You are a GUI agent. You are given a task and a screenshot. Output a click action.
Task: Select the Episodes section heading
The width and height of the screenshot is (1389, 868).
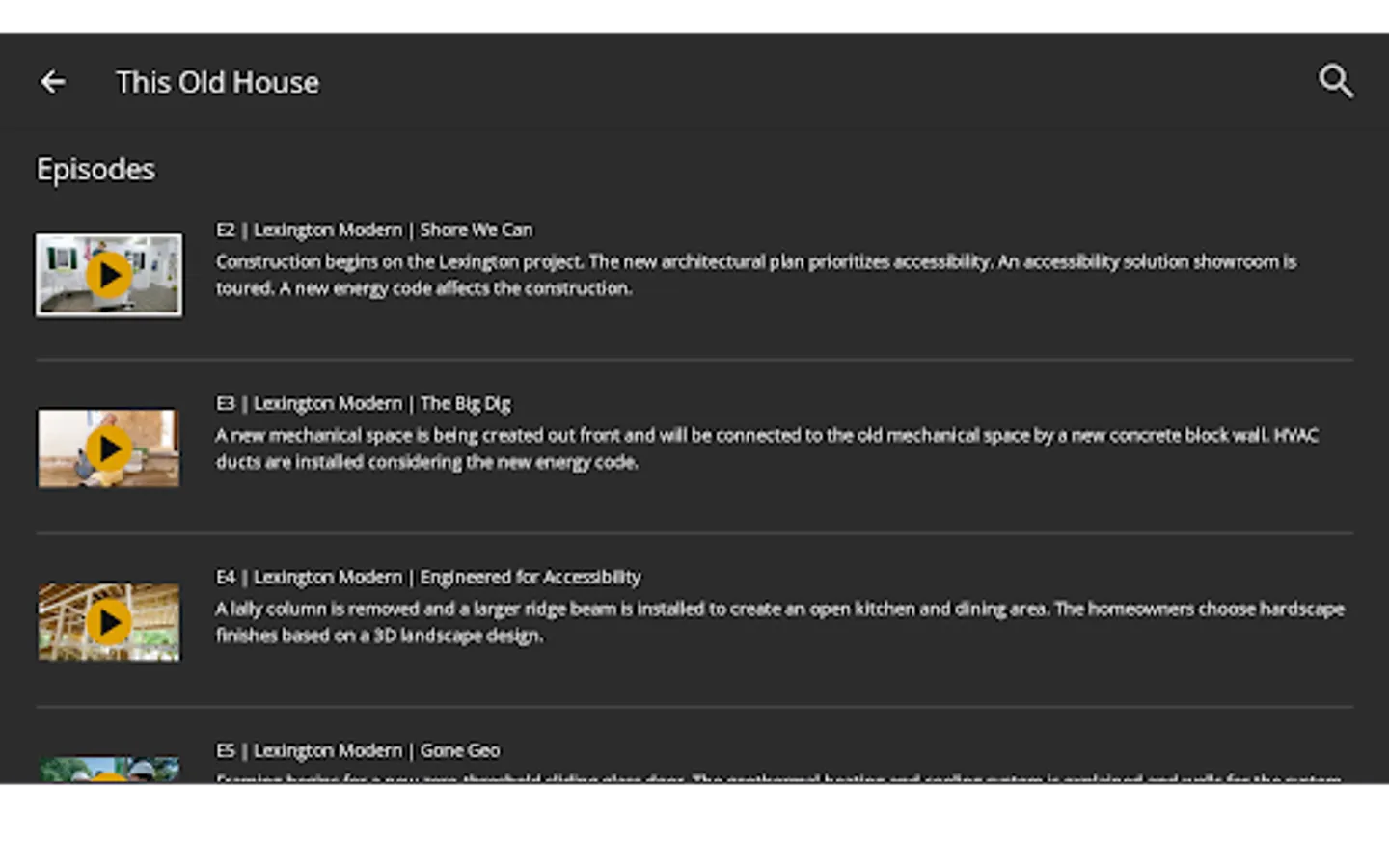click(95, 169)
